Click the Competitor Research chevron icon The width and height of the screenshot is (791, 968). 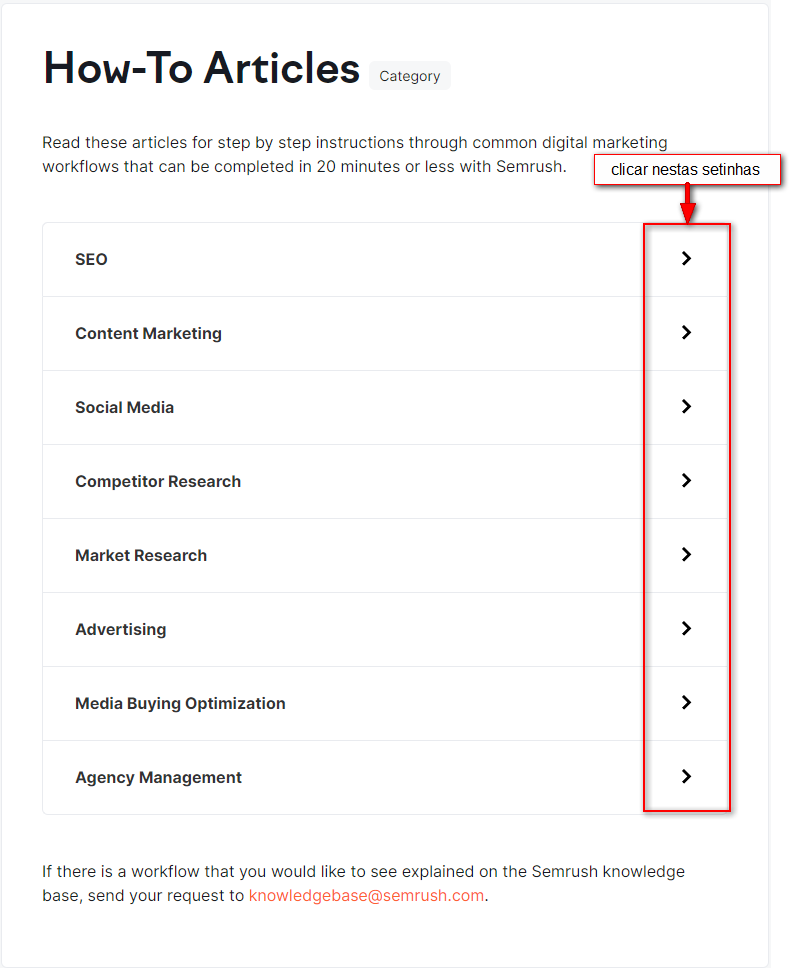(686, 481)
